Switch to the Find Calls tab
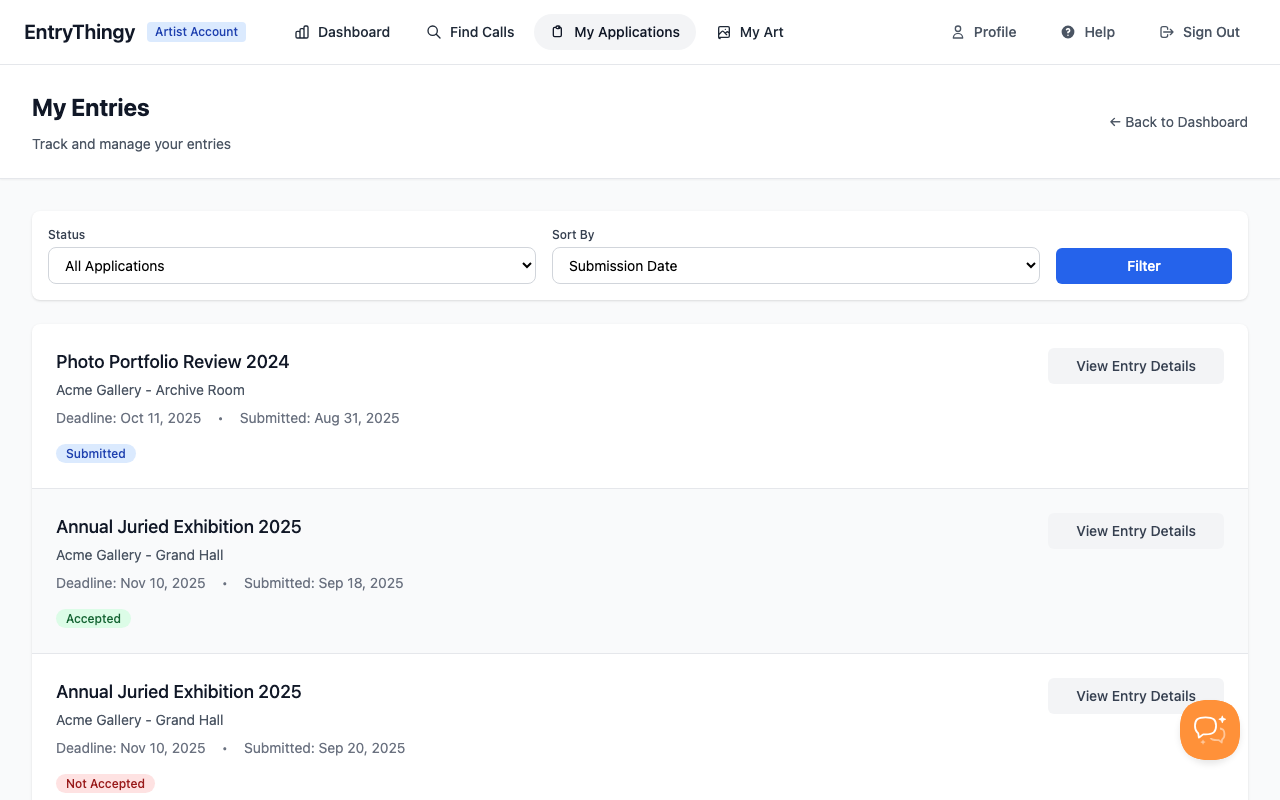This screenshot has height=800, width=1280. [470, 32]
